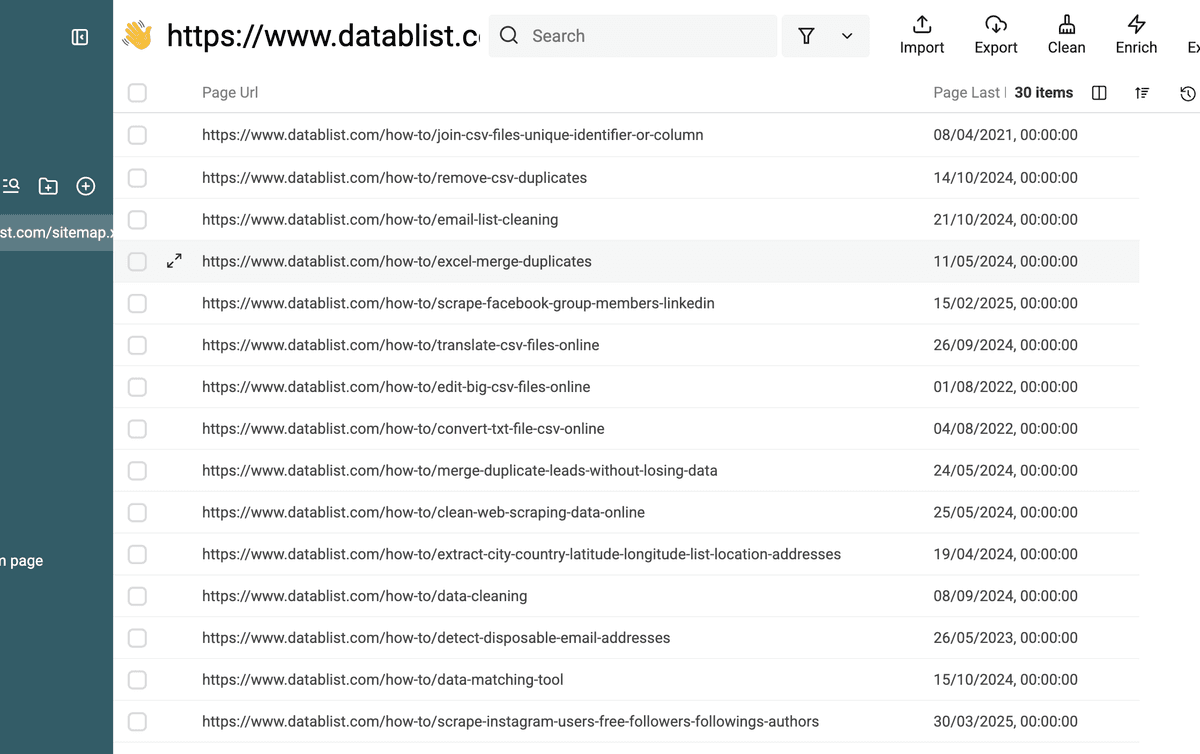Click the date 30/03/2025, 00:00:00
Viewport: 1200px width, 754px height.
[x=1005, y=722]
